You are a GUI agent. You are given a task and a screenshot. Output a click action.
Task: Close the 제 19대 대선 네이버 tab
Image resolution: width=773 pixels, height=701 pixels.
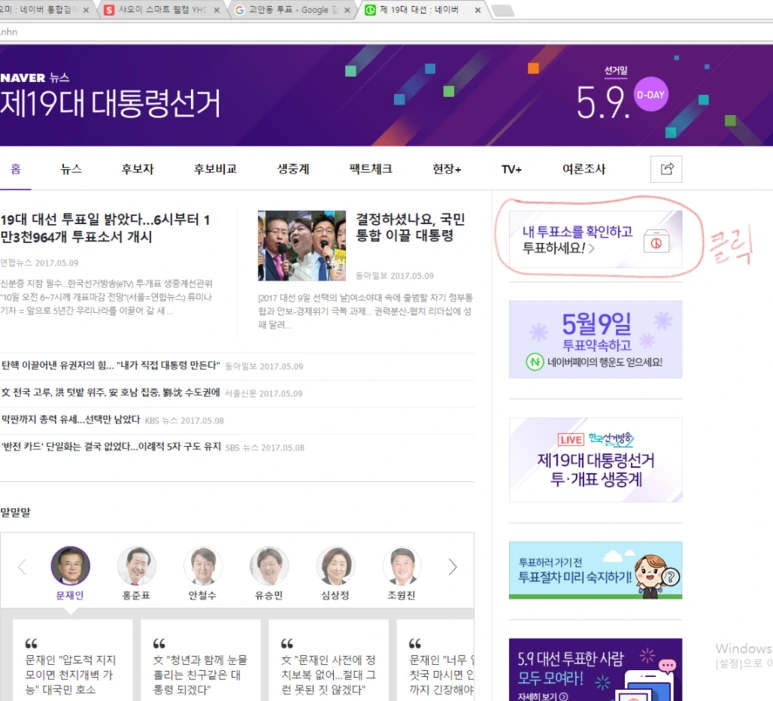click(x=477, y=10)
